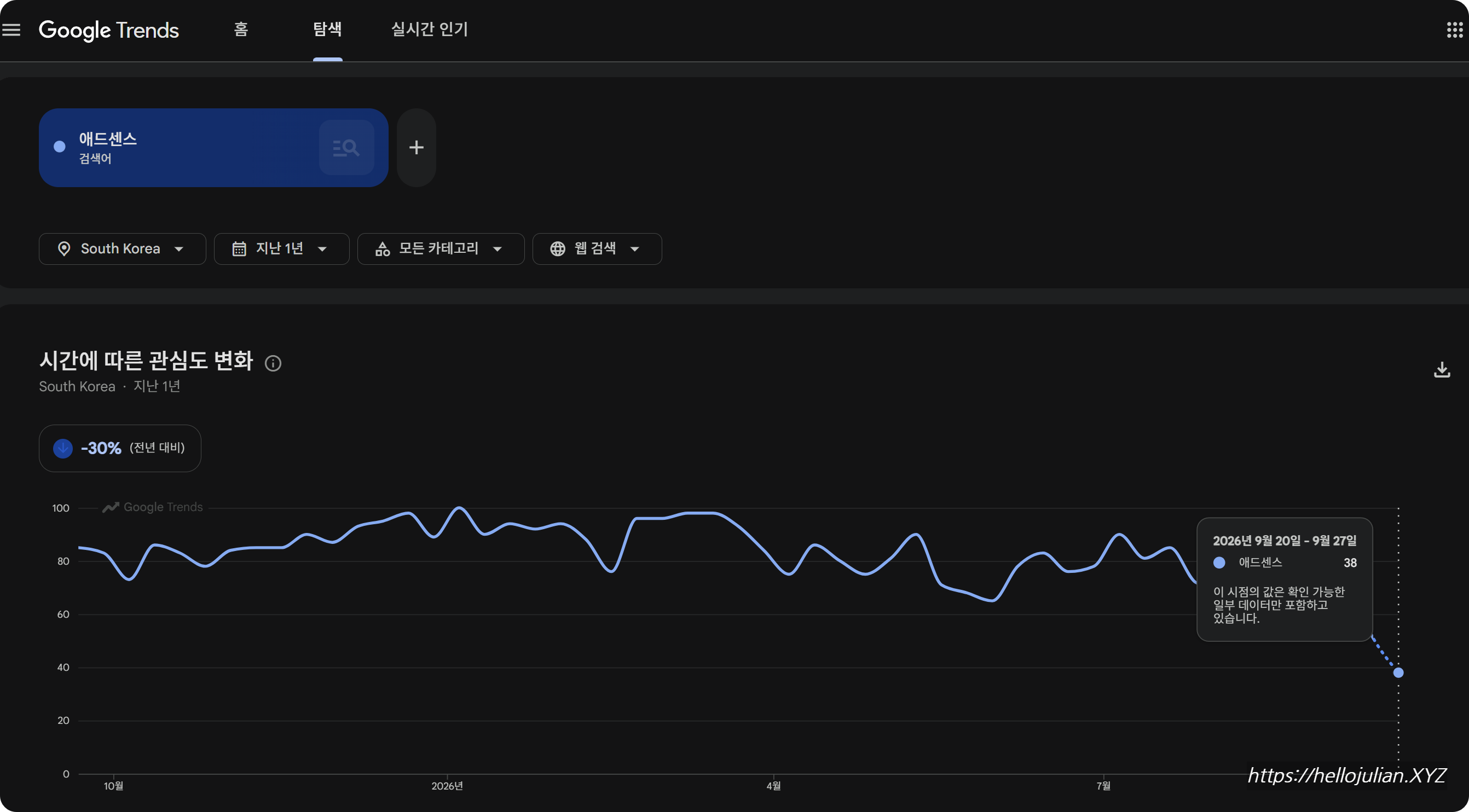Click the down-arrow icon beside -30%
This screenshot has width=1469, height=812.
click(x=63, y=448)
